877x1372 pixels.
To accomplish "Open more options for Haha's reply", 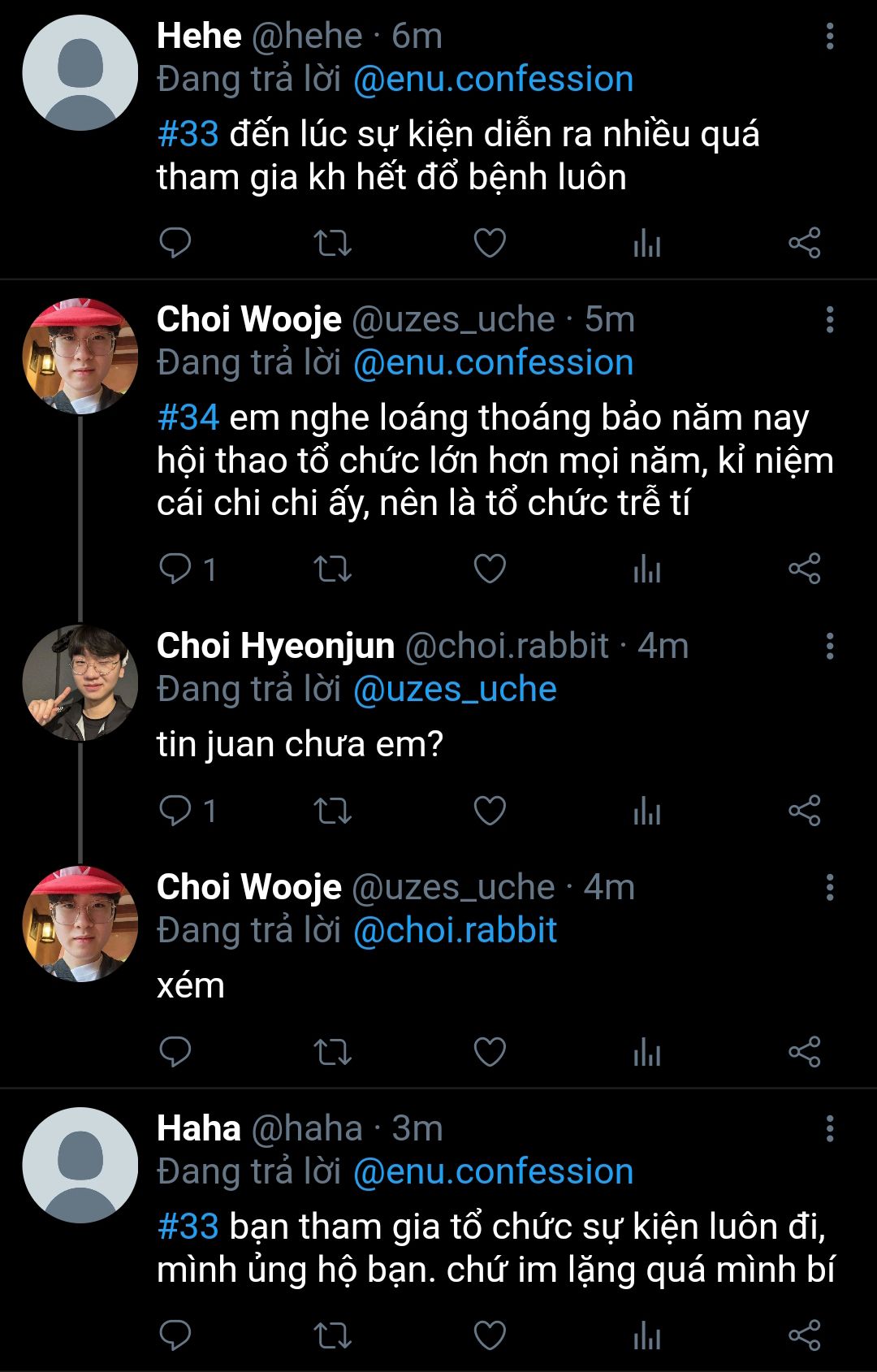I will coord(829,1129).
